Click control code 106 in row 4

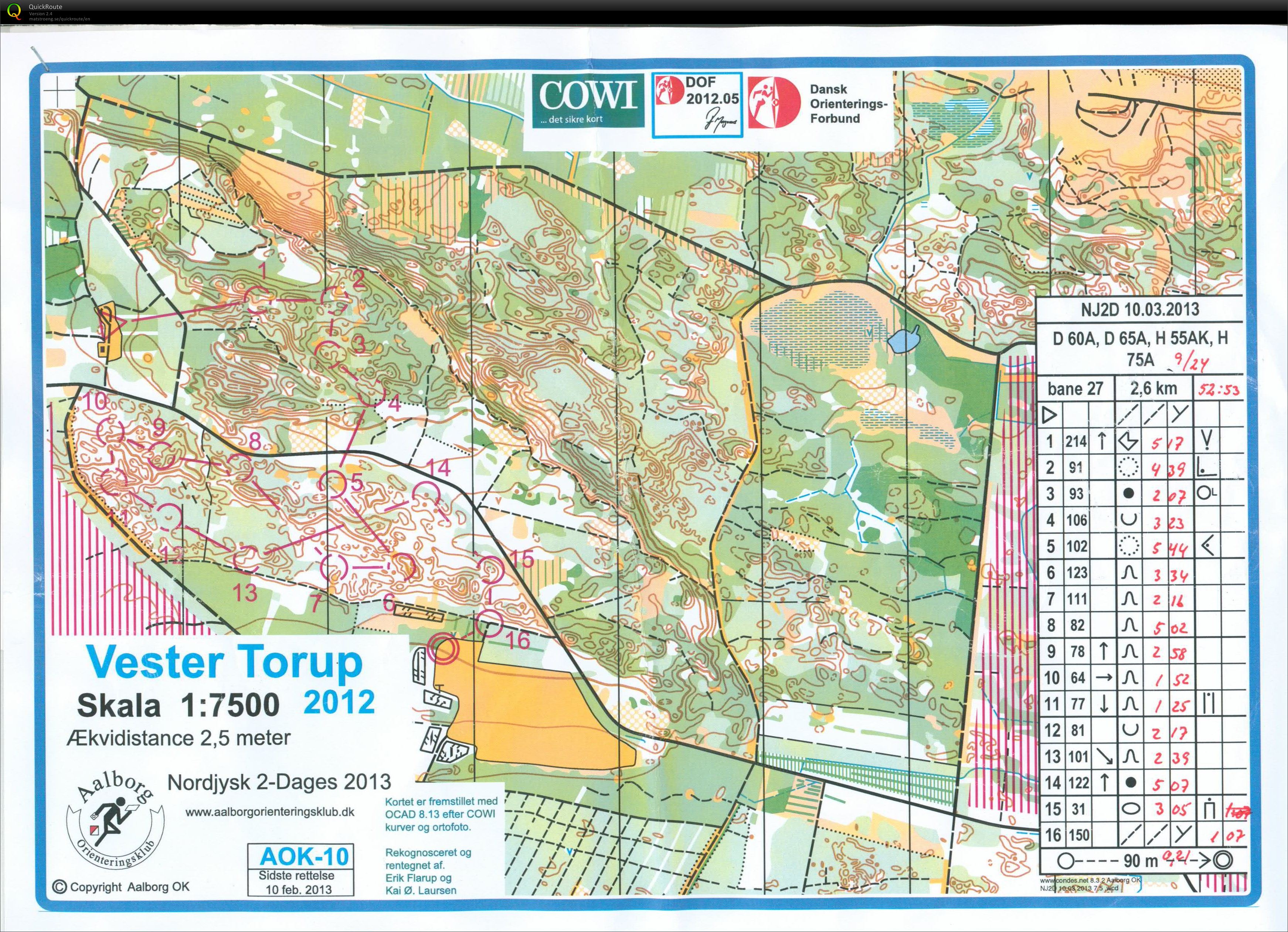click(x=1076, y=520)
